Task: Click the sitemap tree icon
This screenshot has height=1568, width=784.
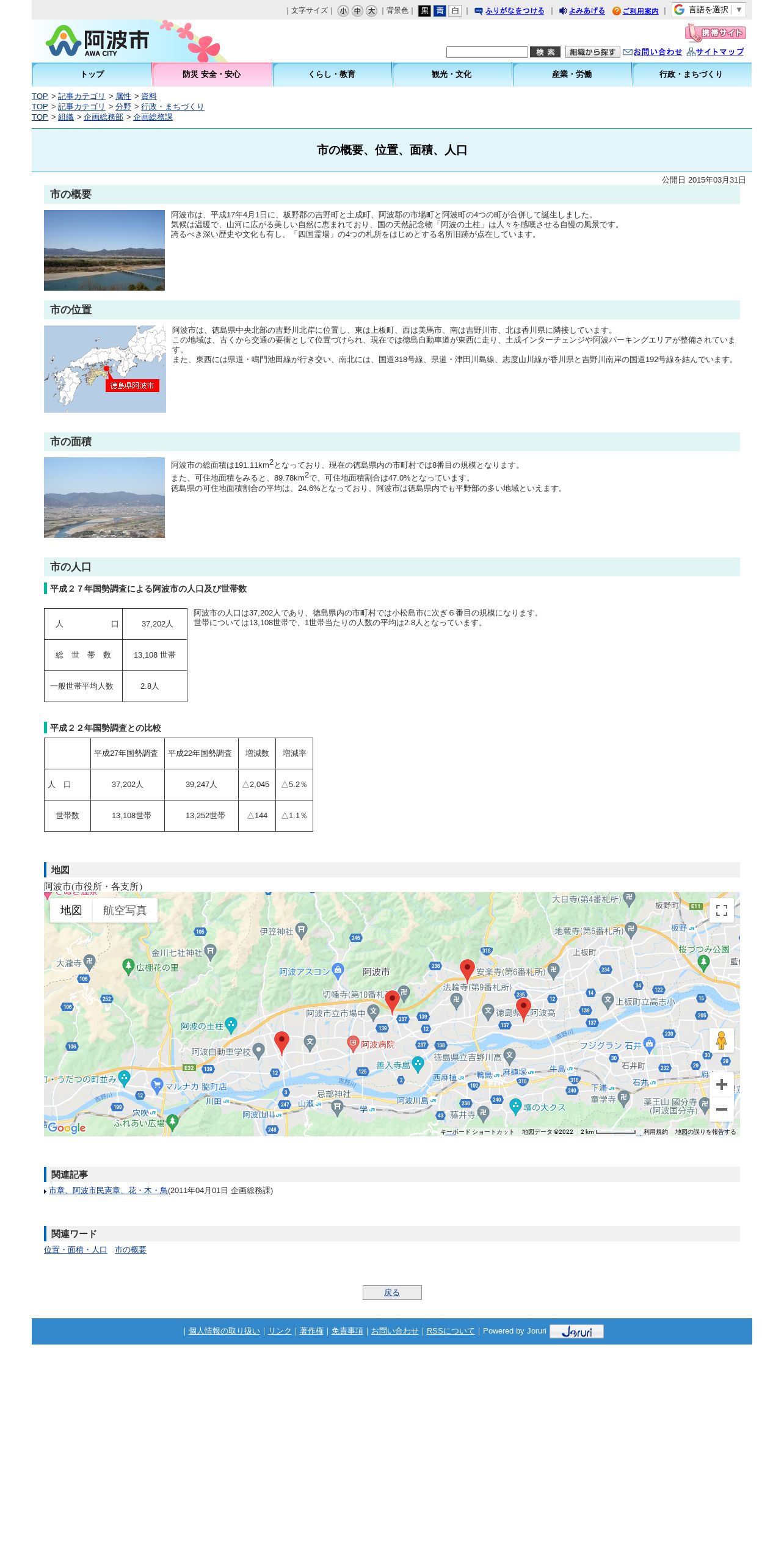Action: pos(691,53)
